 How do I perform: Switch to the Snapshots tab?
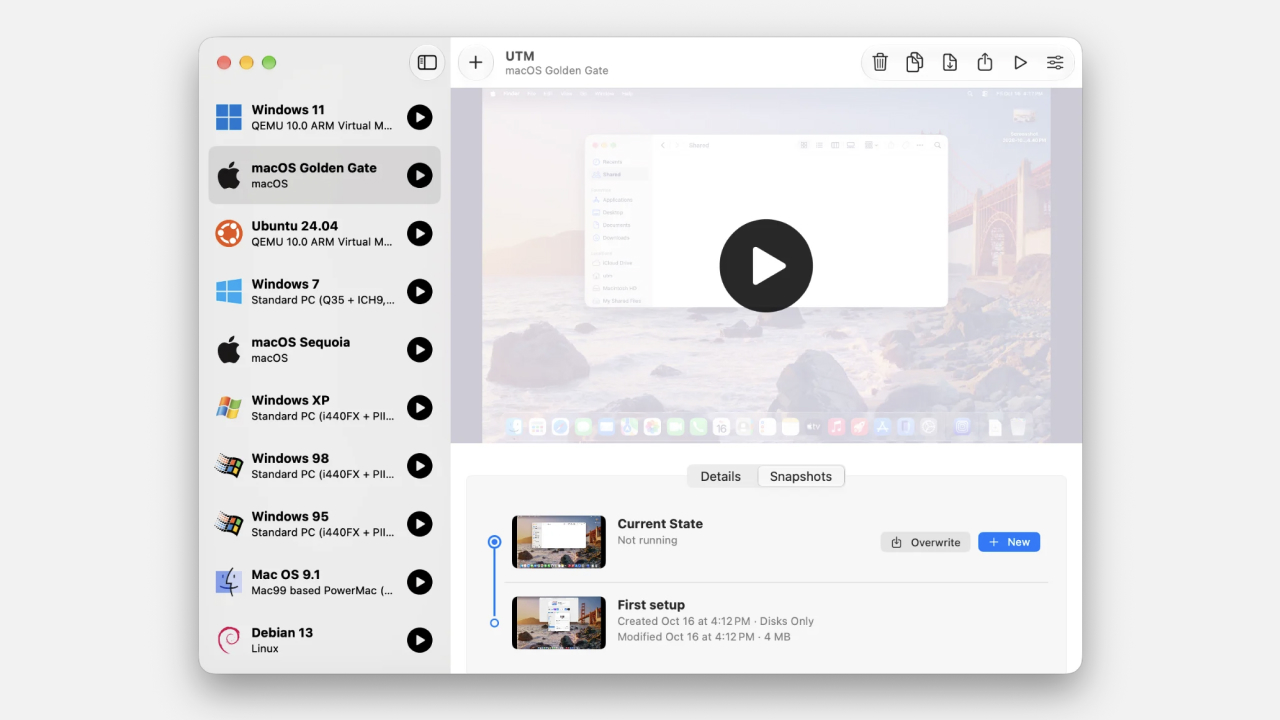[801, 476]
